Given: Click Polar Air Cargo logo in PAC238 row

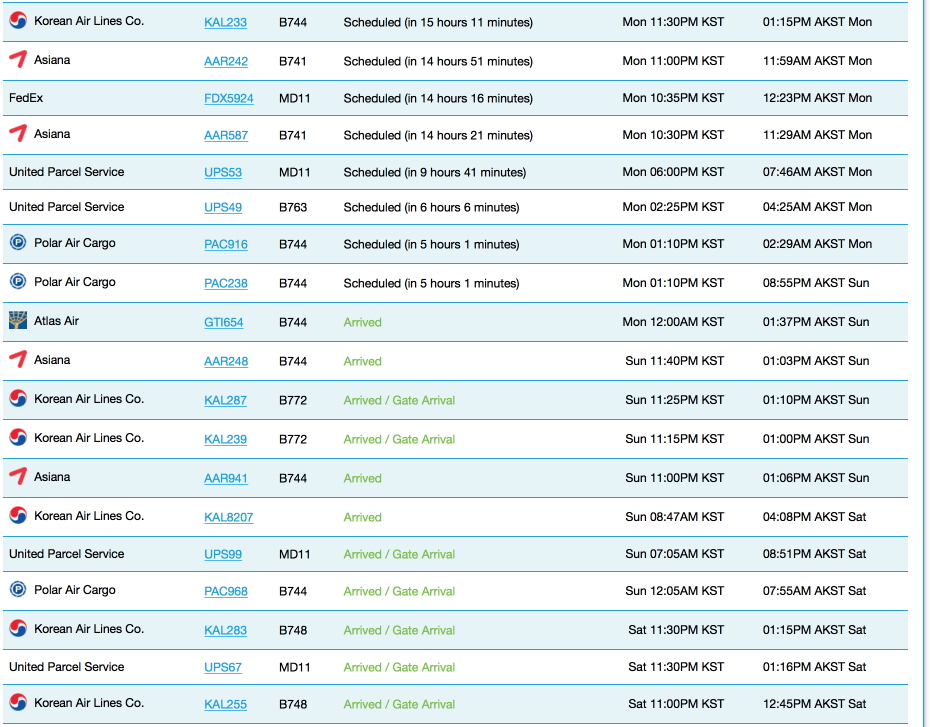Looking at the screenshot, I should [18, 281].
